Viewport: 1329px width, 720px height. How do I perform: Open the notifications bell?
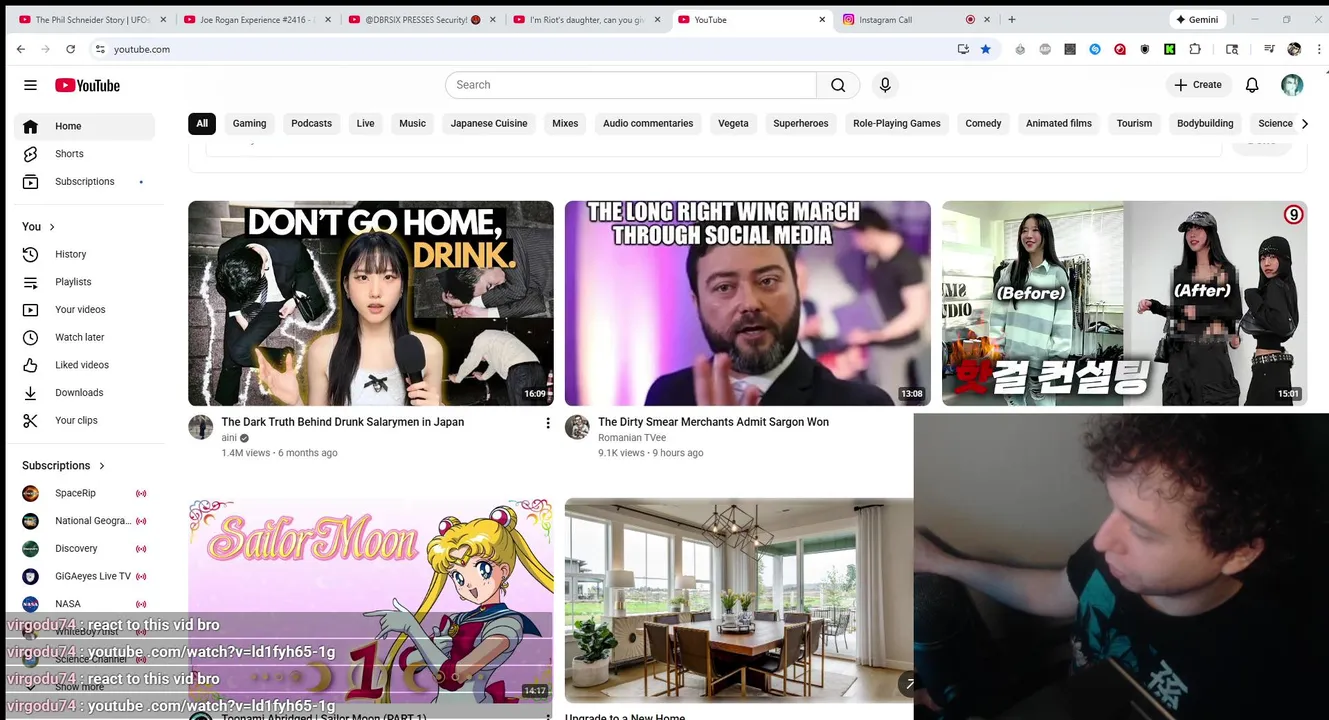pyautogui.click(x=1252, y=85)
